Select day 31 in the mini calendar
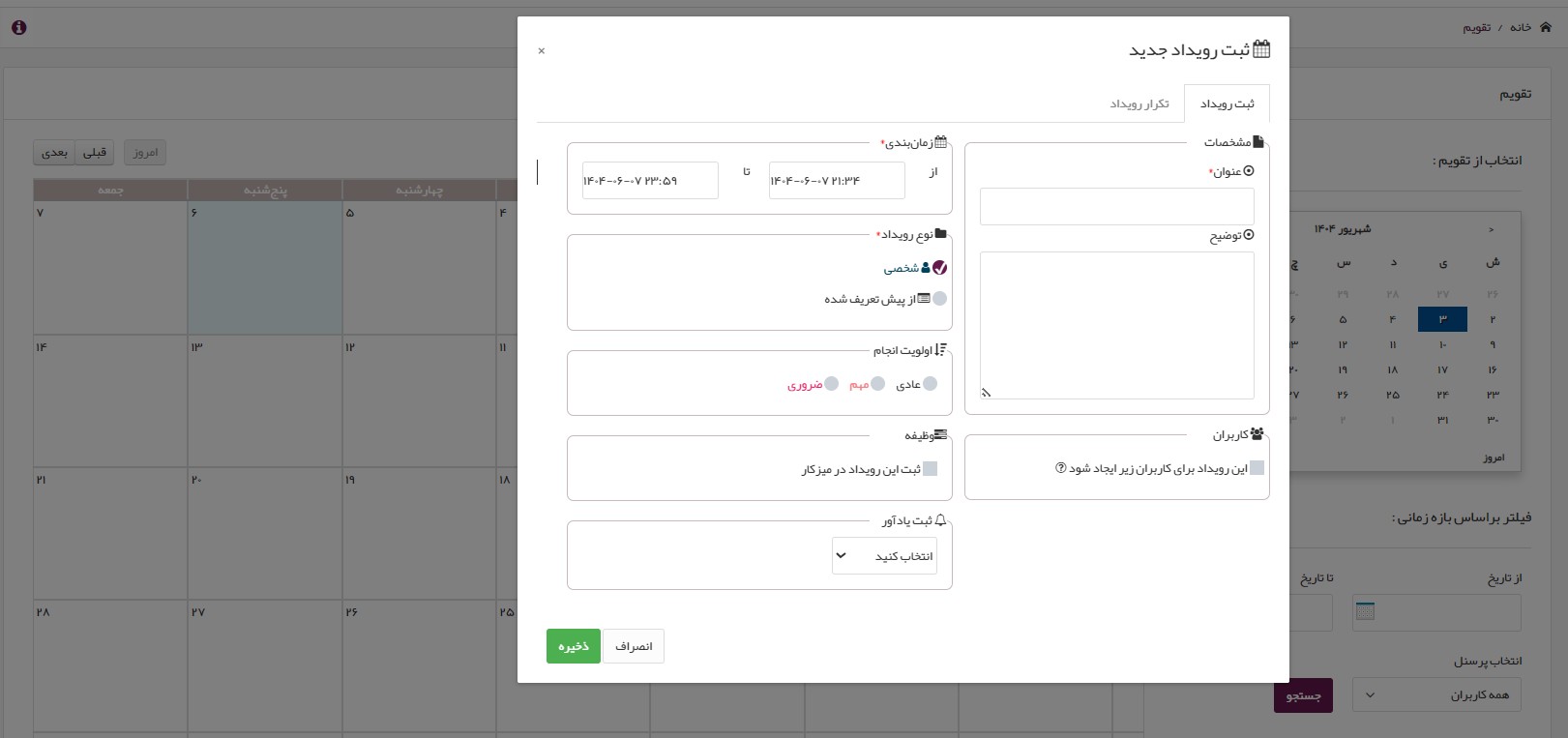 tap(1442, 420)
